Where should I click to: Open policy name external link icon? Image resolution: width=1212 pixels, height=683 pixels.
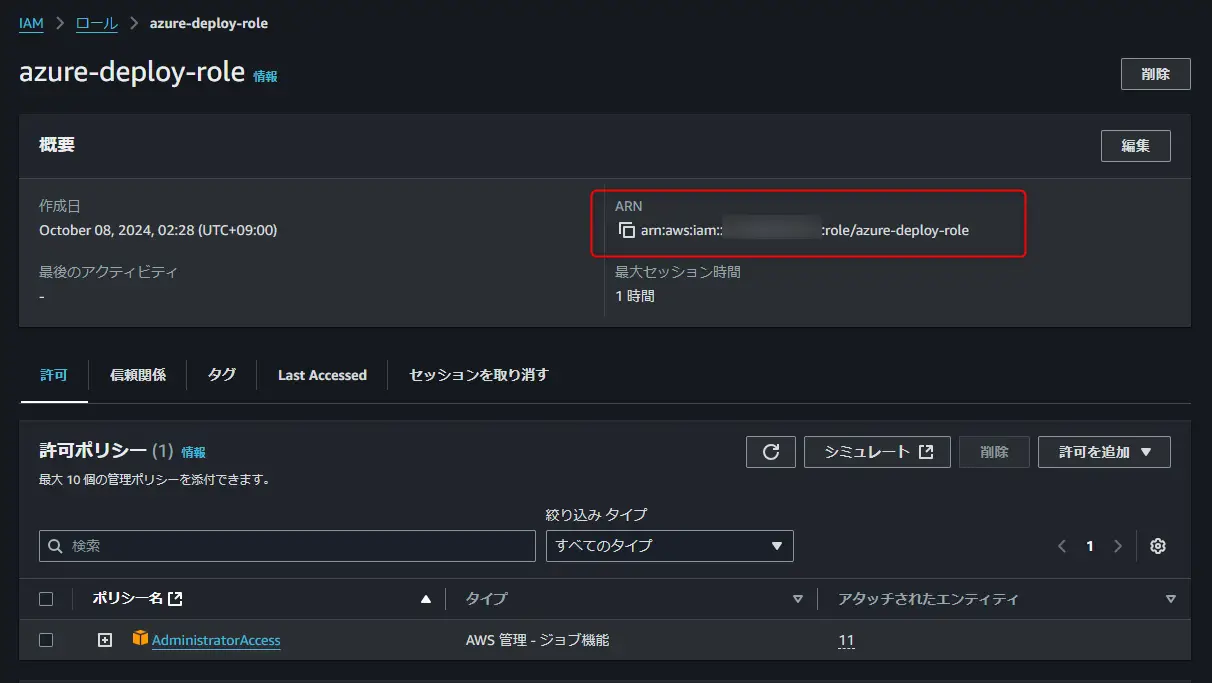coord(176,599)
